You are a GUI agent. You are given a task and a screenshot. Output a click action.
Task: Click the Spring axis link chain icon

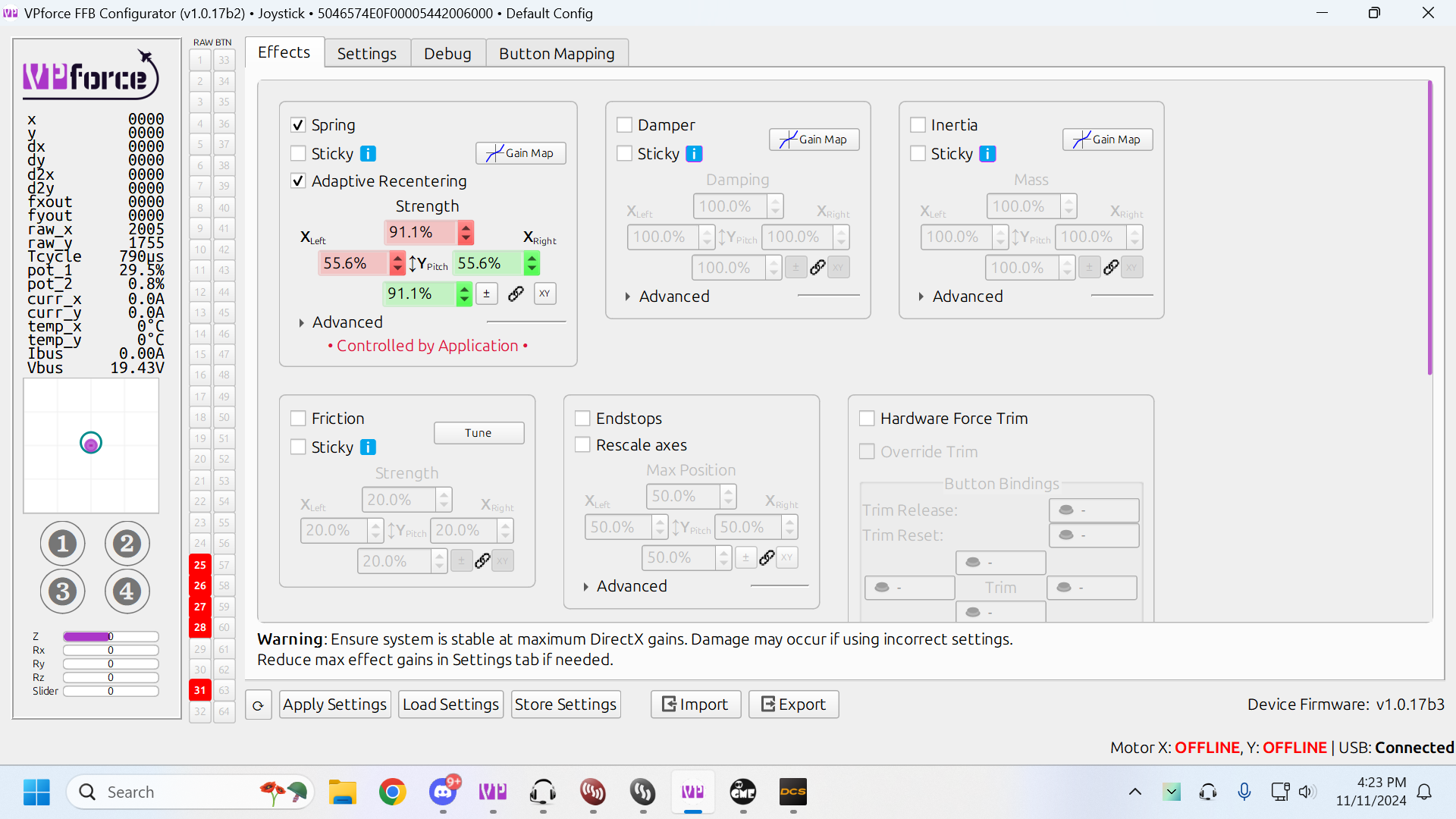516,293
